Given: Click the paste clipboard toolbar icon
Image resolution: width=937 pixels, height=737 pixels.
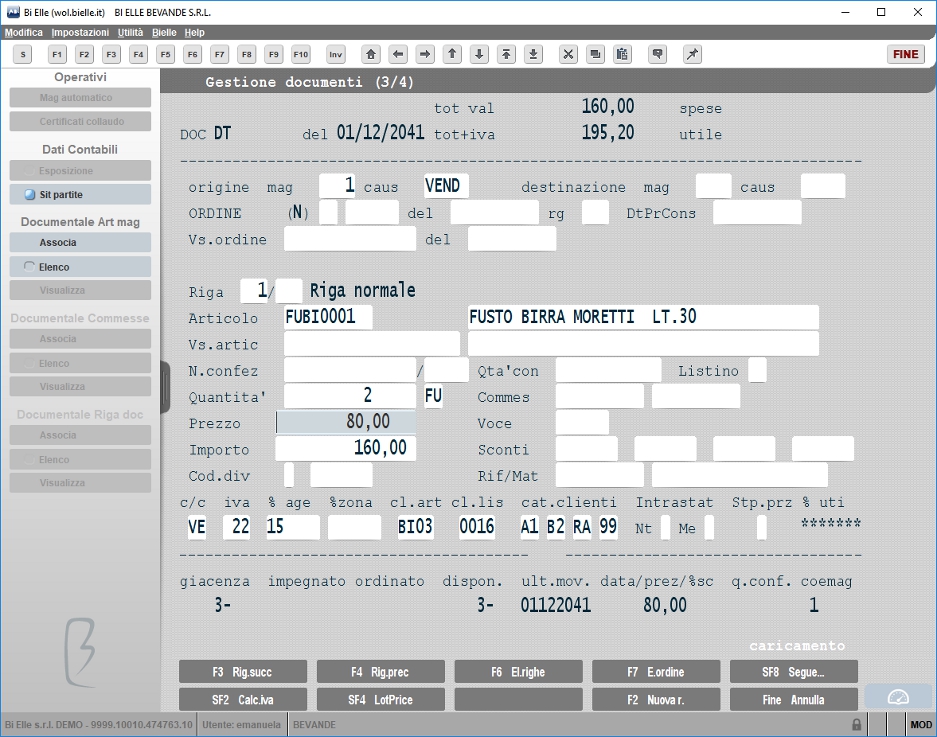Looking at the screenshot, I should tap(622, 54).
